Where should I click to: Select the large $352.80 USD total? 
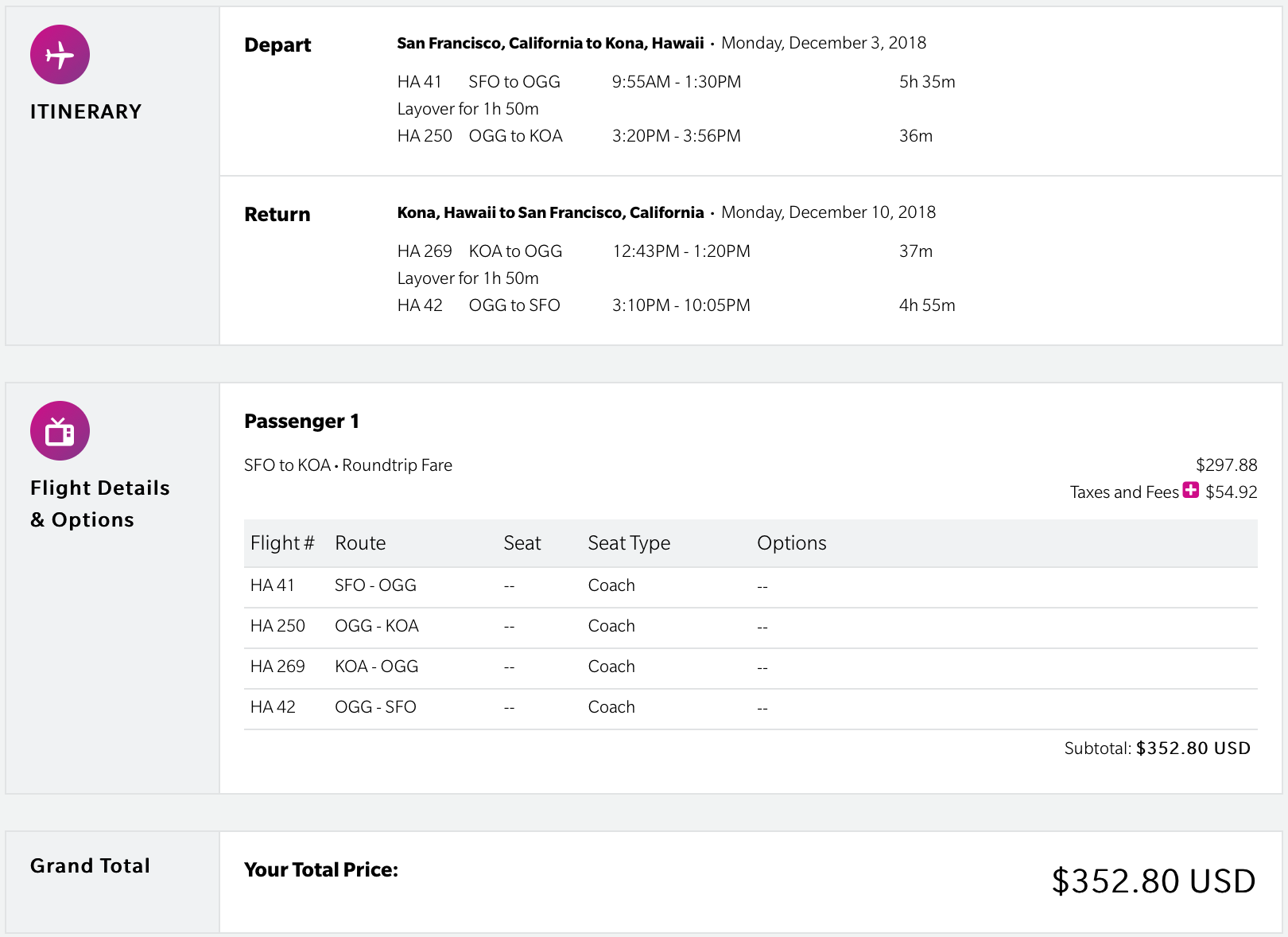[x=1154, y=881]
